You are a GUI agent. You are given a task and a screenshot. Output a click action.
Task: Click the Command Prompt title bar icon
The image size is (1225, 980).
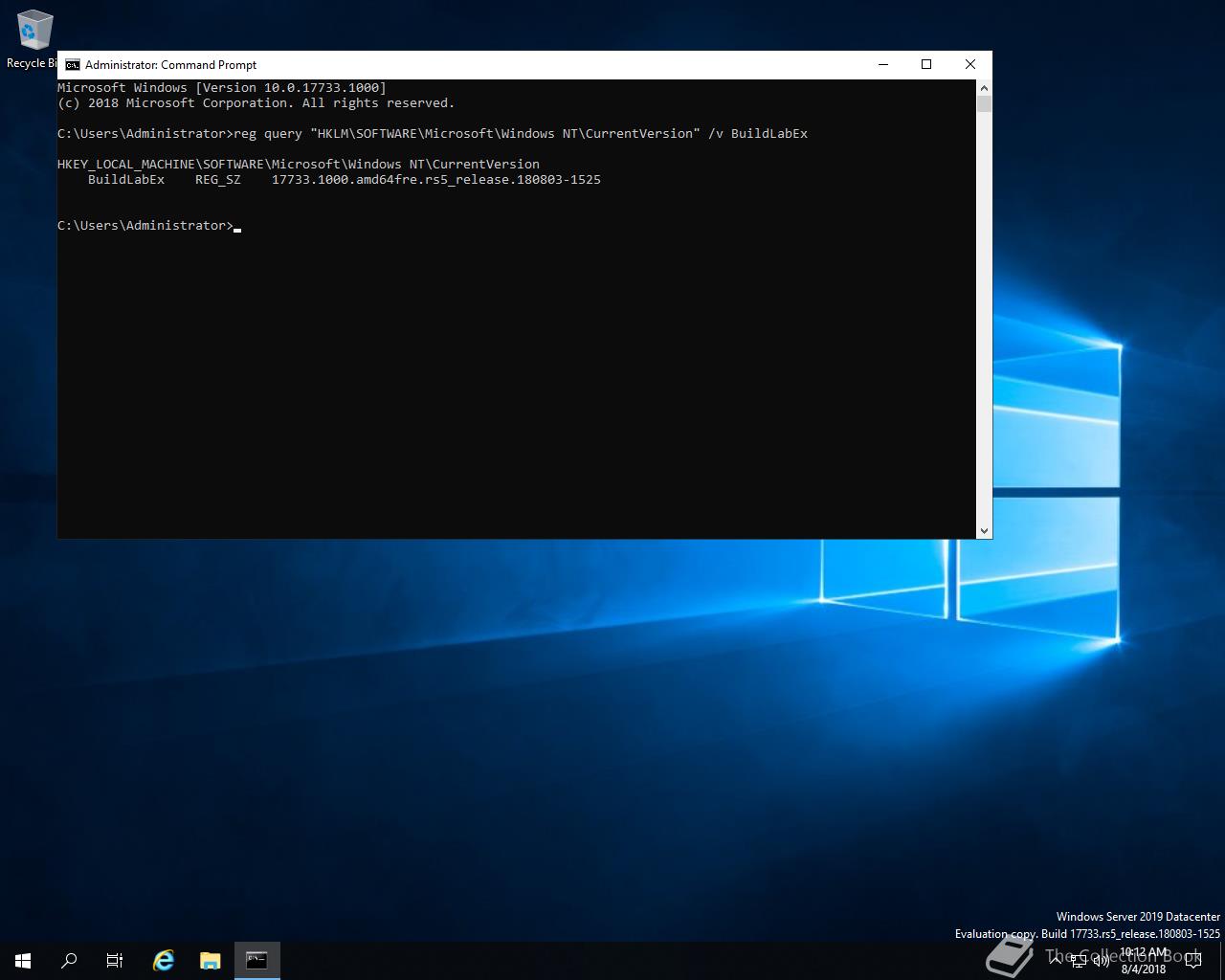pos(73,65)
